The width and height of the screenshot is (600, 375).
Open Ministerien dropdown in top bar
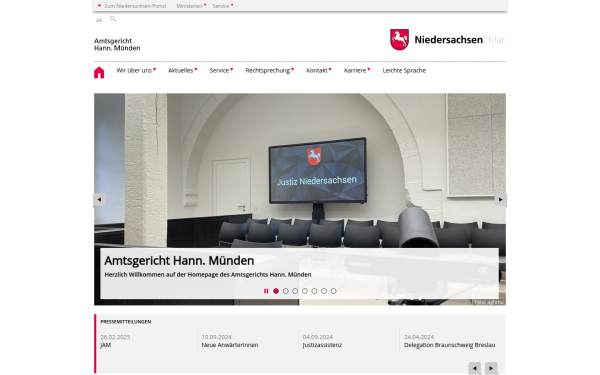click(191, 6)
